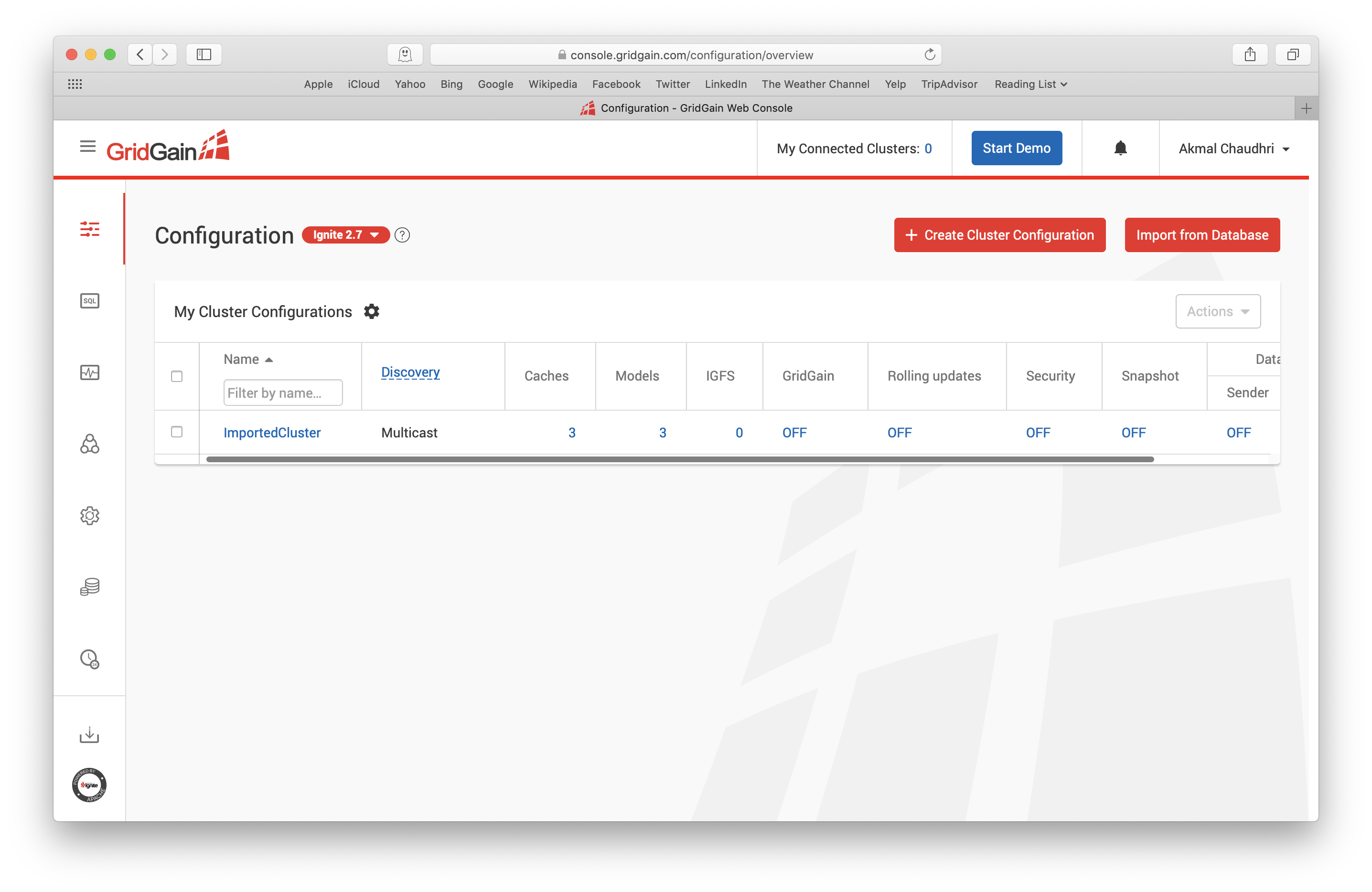Click the Ignite signed/verified badge icon

tap(89, 785)
